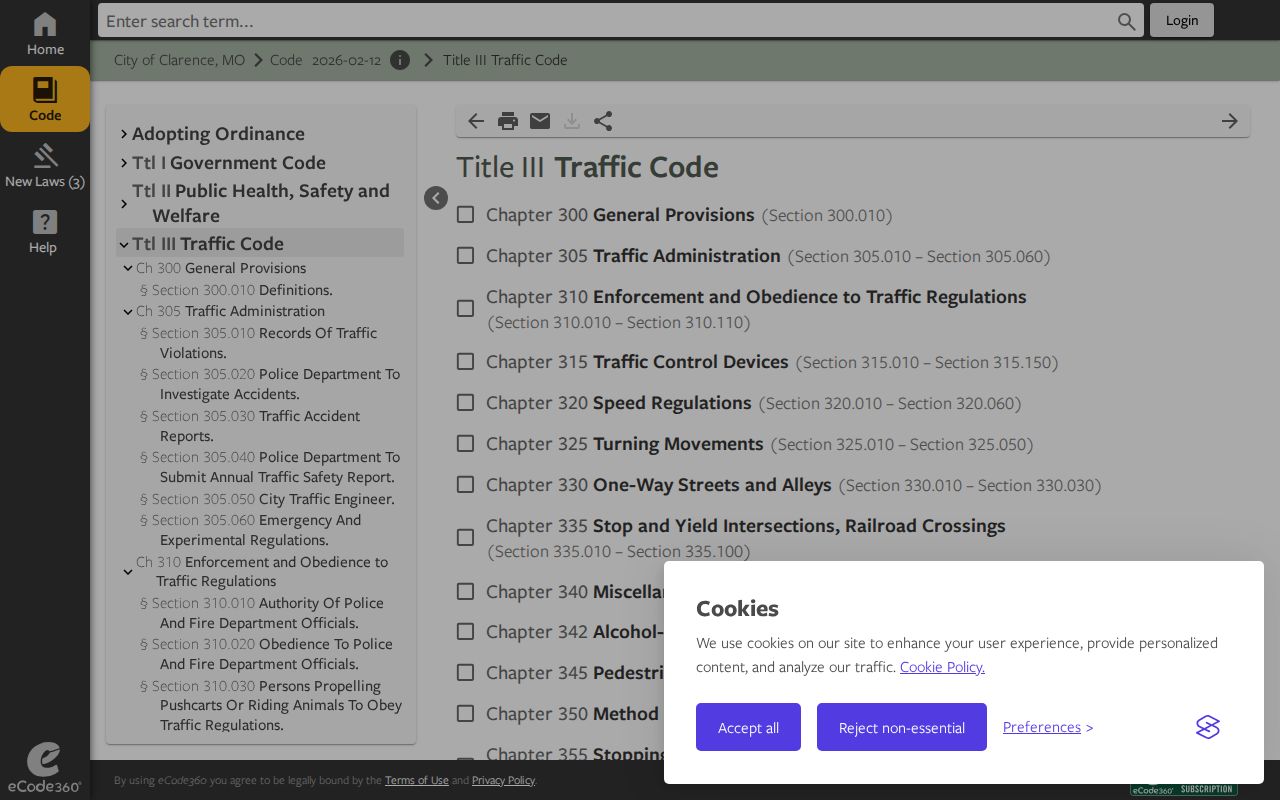Click the print icon
Screen dimensions: 1280x800
(x=508, y=121)
